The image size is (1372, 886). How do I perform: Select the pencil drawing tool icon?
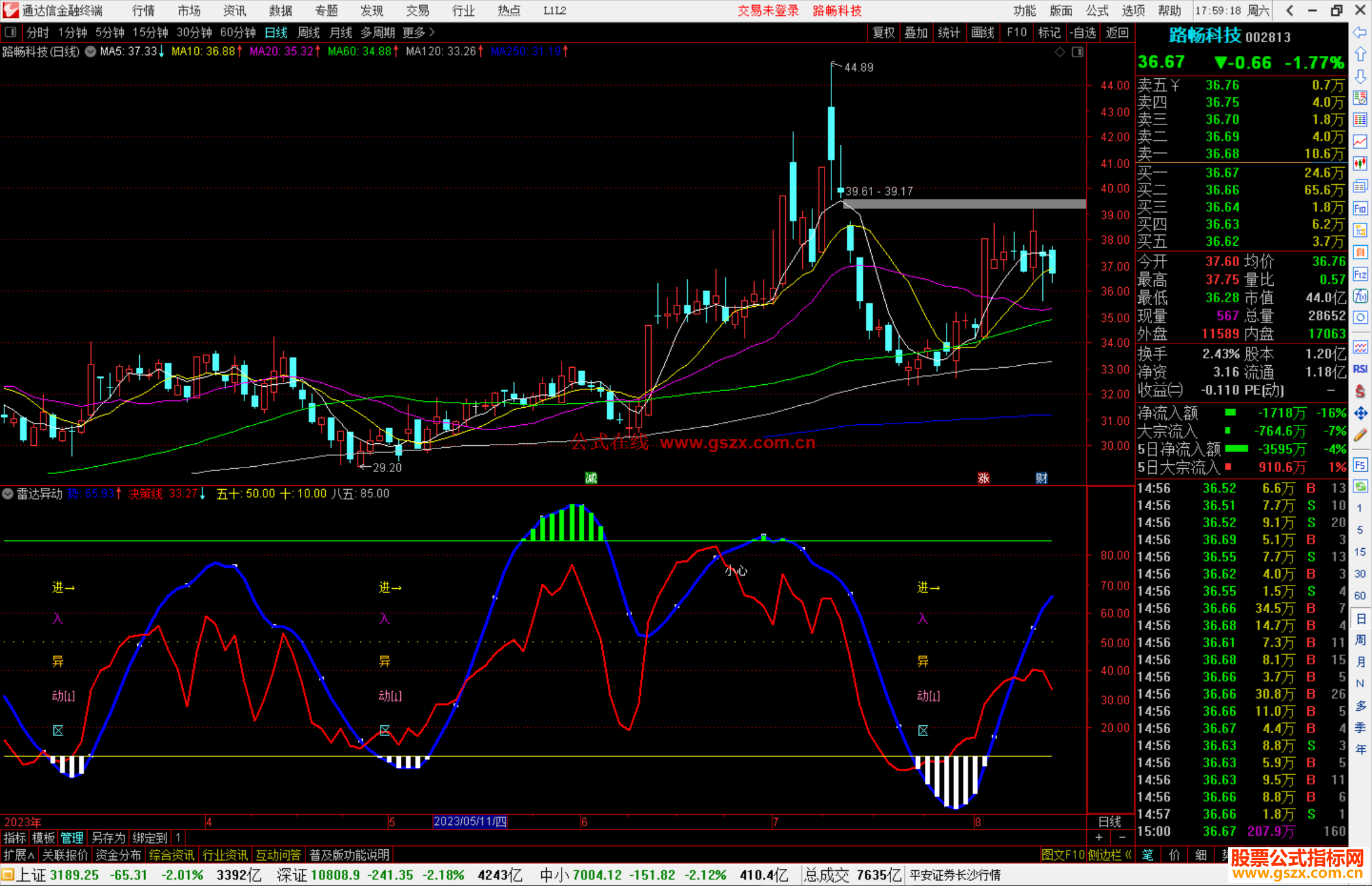click(1360, 435)
